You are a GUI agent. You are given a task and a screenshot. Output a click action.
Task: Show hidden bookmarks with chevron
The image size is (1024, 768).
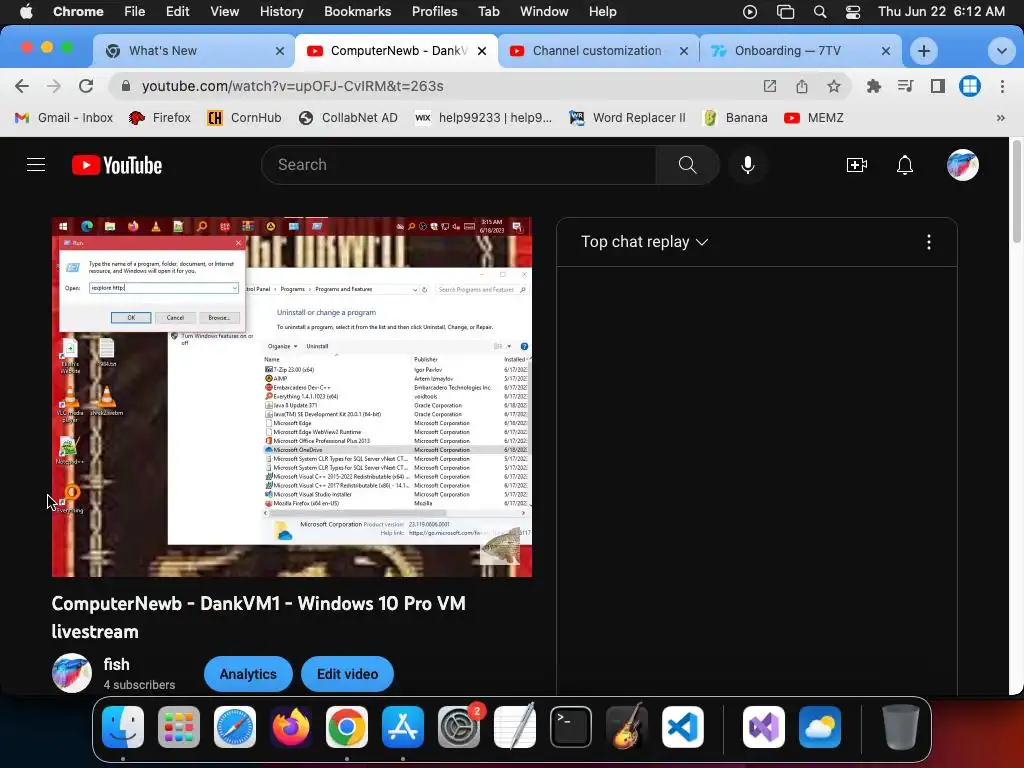1000,118
